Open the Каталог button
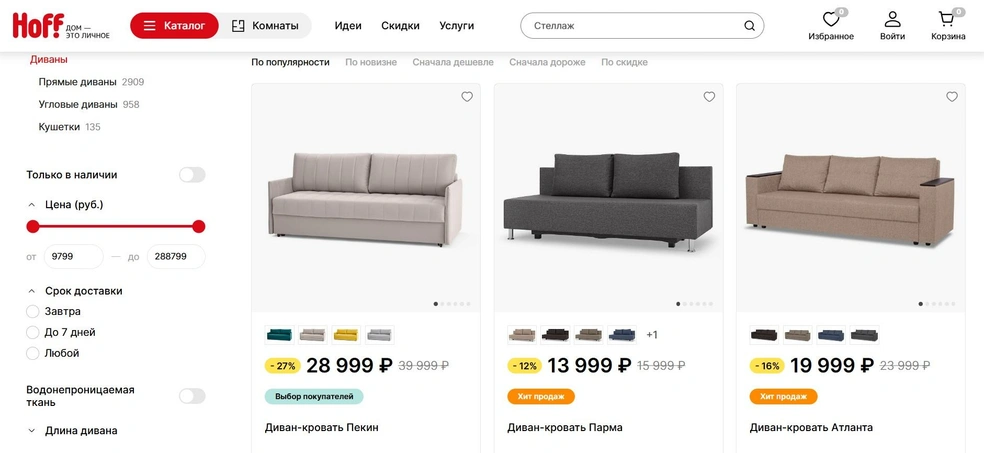 pyautogui.click(x=174, y=26)
